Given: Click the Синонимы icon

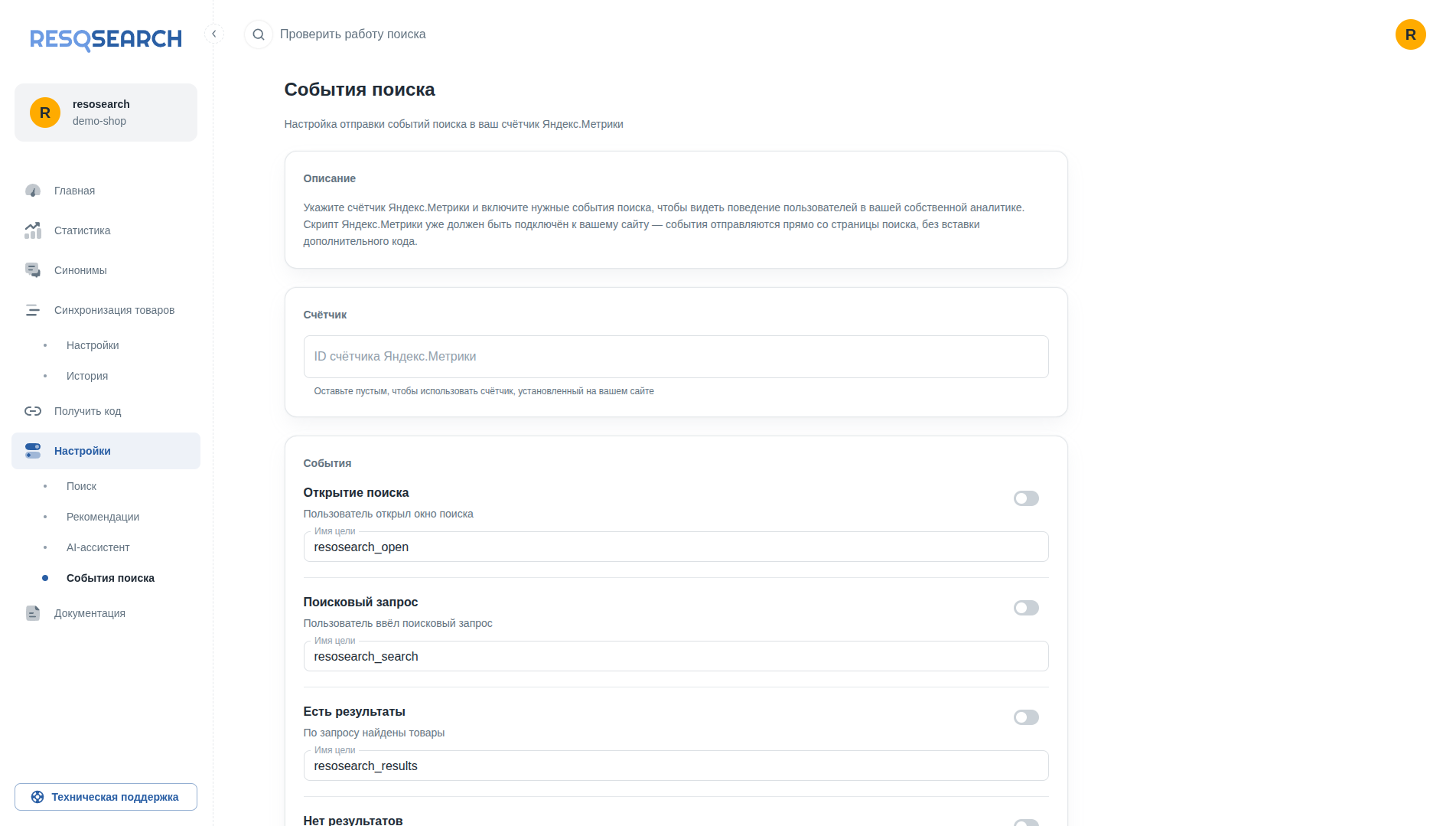Looking at the screenshot, I should point(33,270).
